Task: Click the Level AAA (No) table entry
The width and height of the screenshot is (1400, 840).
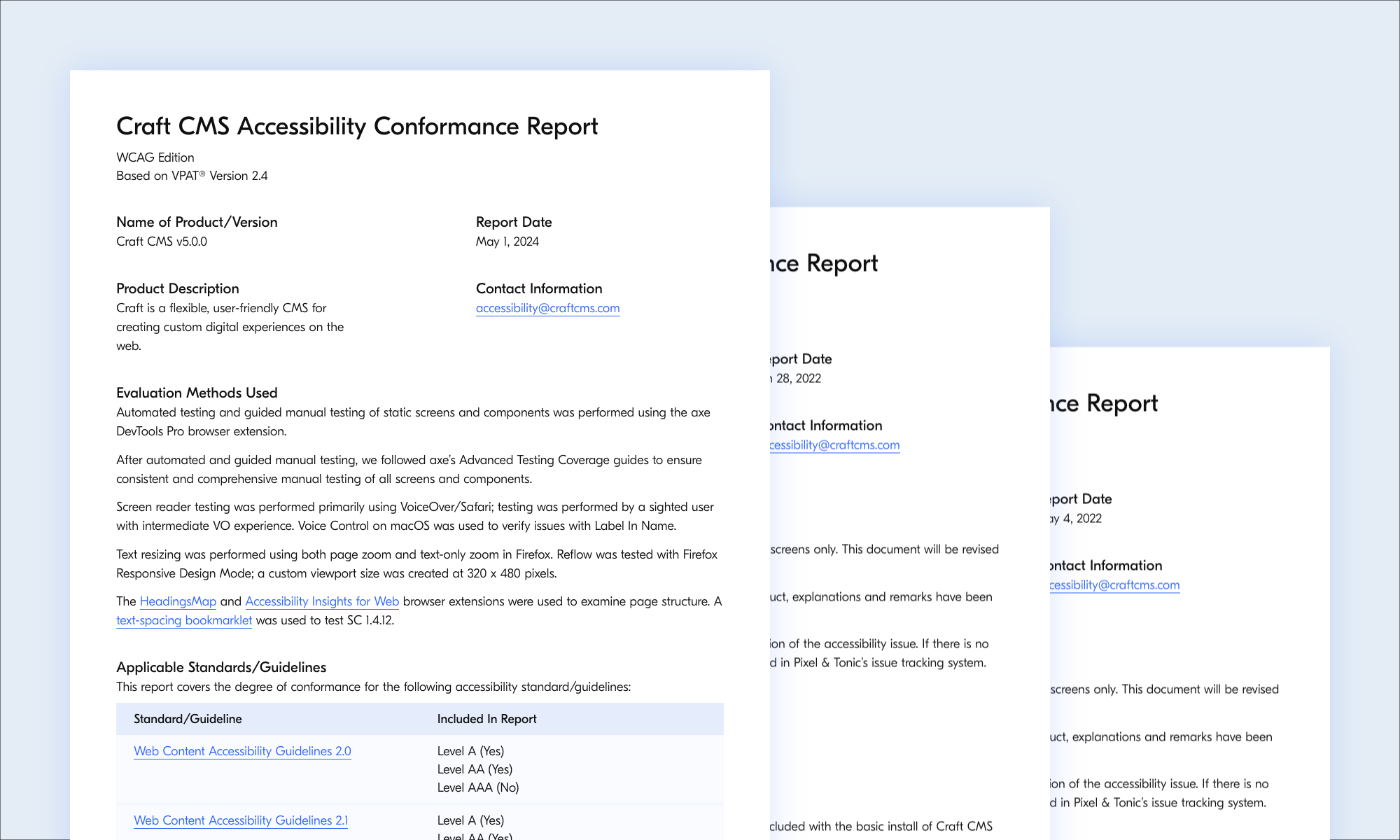Action: pyautogui.click(x=478, y=787)
